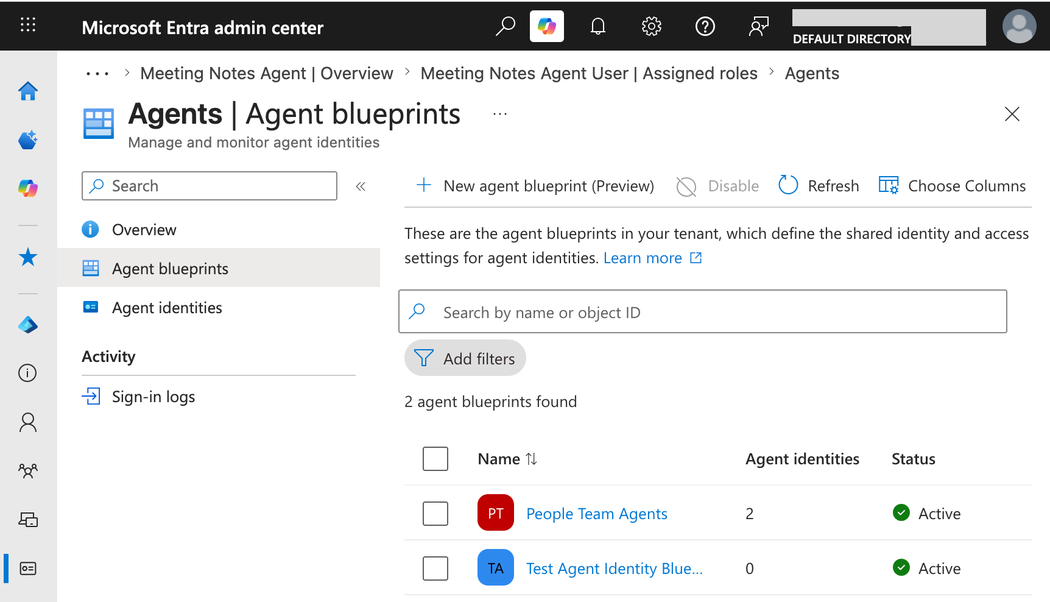
Task: Open portal settings gear
Action: (651, 26)
